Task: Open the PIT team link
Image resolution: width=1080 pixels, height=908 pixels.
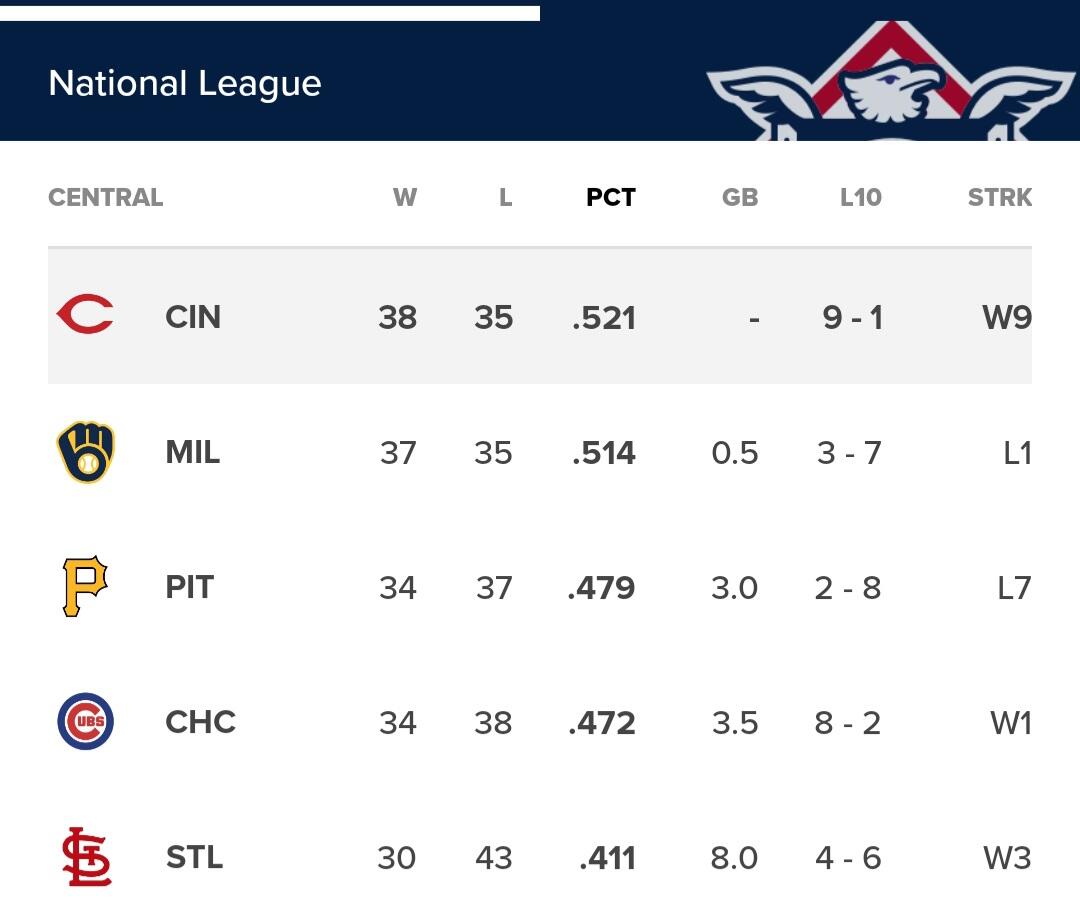Action: click(190, 587)
